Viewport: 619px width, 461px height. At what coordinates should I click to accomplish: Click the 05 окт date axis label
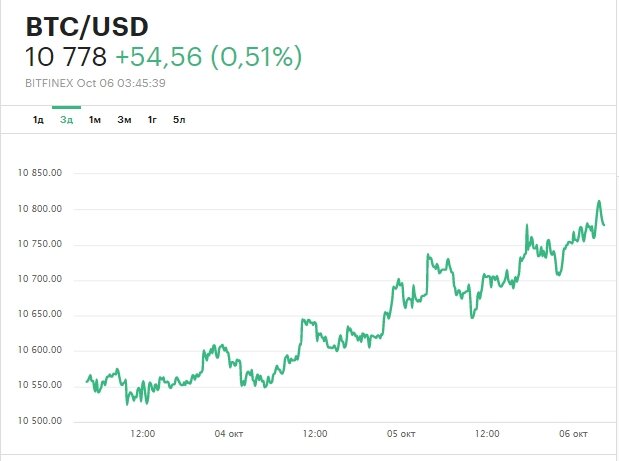point(401,434)
